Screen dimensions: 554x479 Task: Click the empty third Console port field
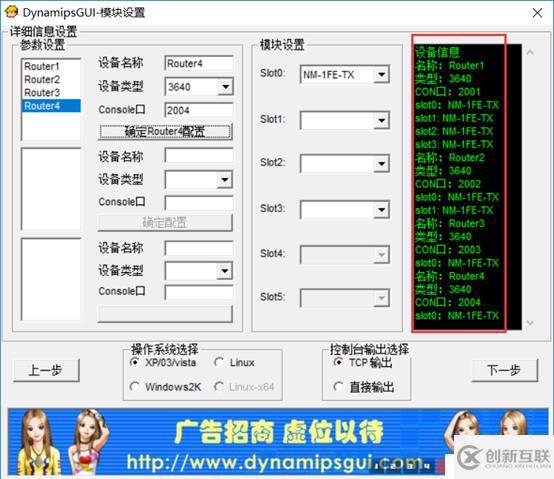(x=199, y=293)
